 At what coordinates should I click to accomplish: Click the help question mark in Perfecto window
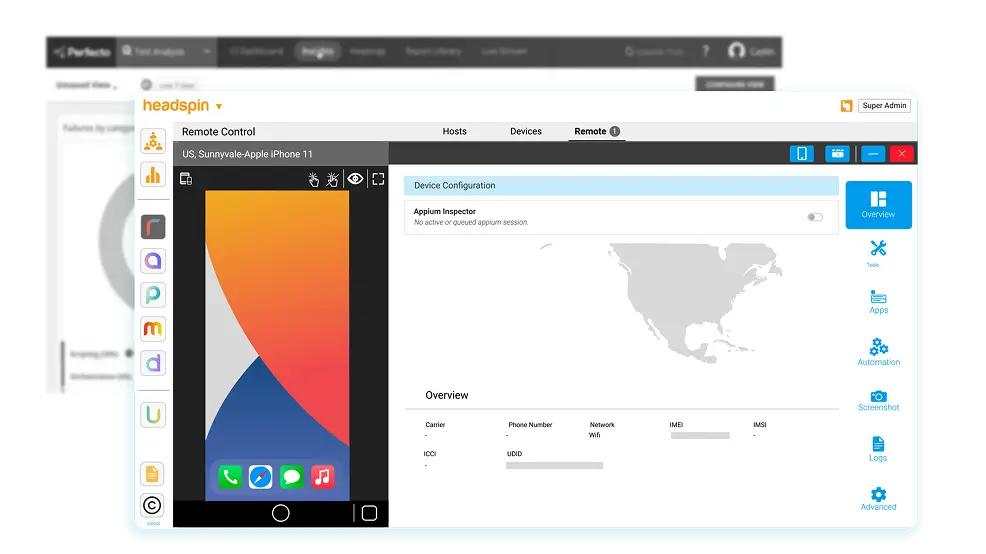tap(706, 51)
